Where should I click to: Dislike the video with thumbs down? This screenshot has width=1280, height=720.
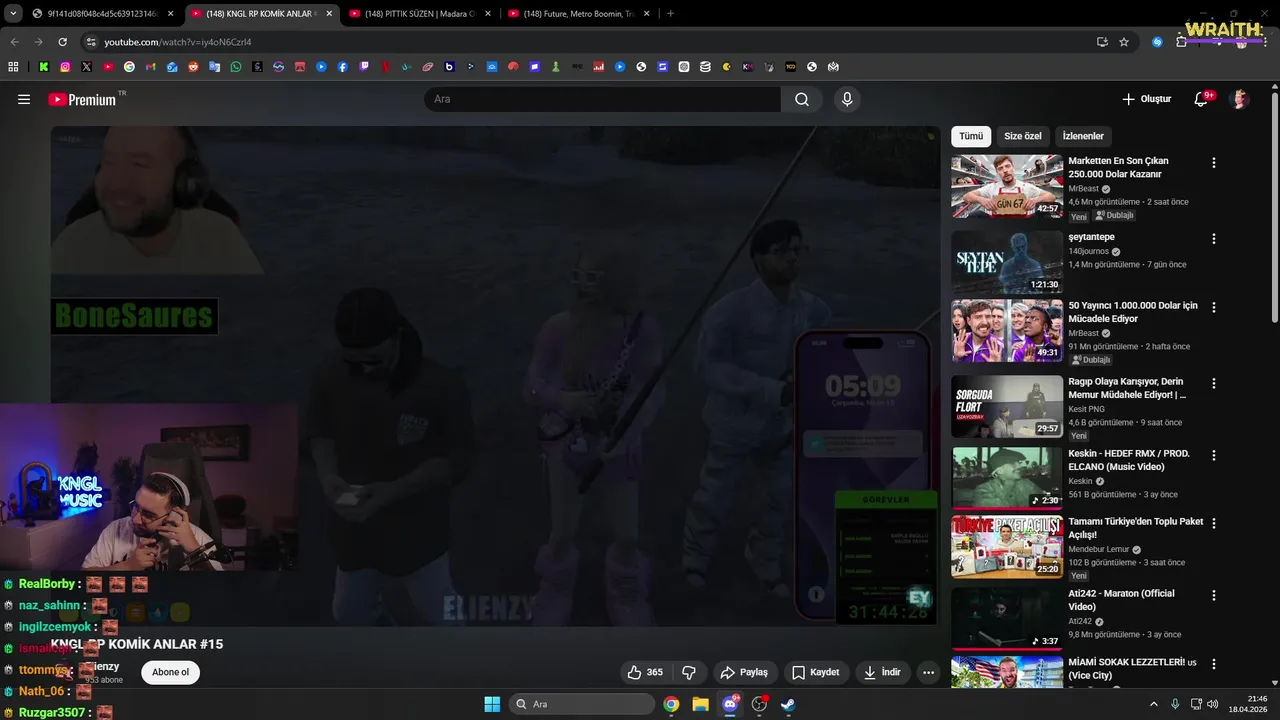click(689, 672)
